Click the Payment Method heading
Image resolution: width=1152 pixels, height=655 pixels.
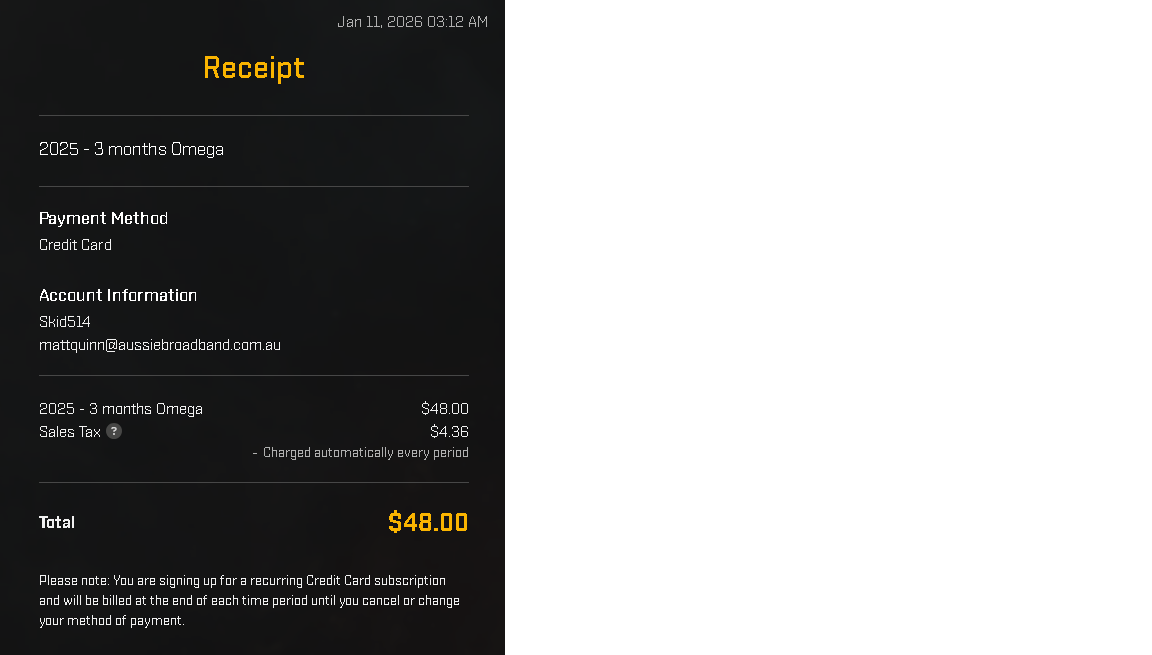(104, 218)
